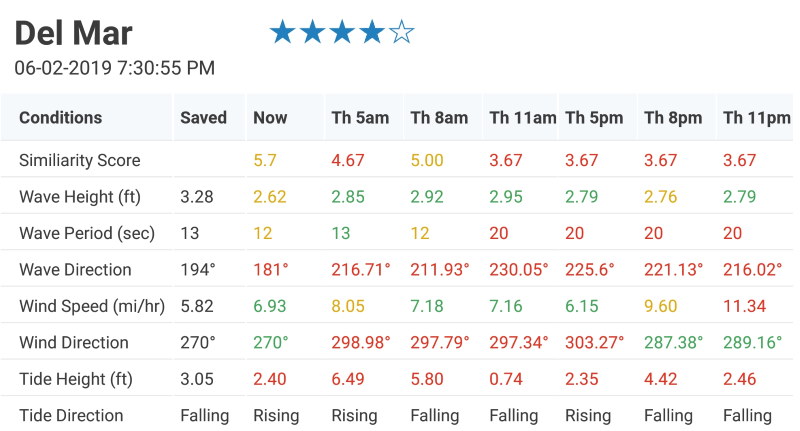800x431 pixels.
Task: Click the empty fifth rating star
Action: [402, 32]
